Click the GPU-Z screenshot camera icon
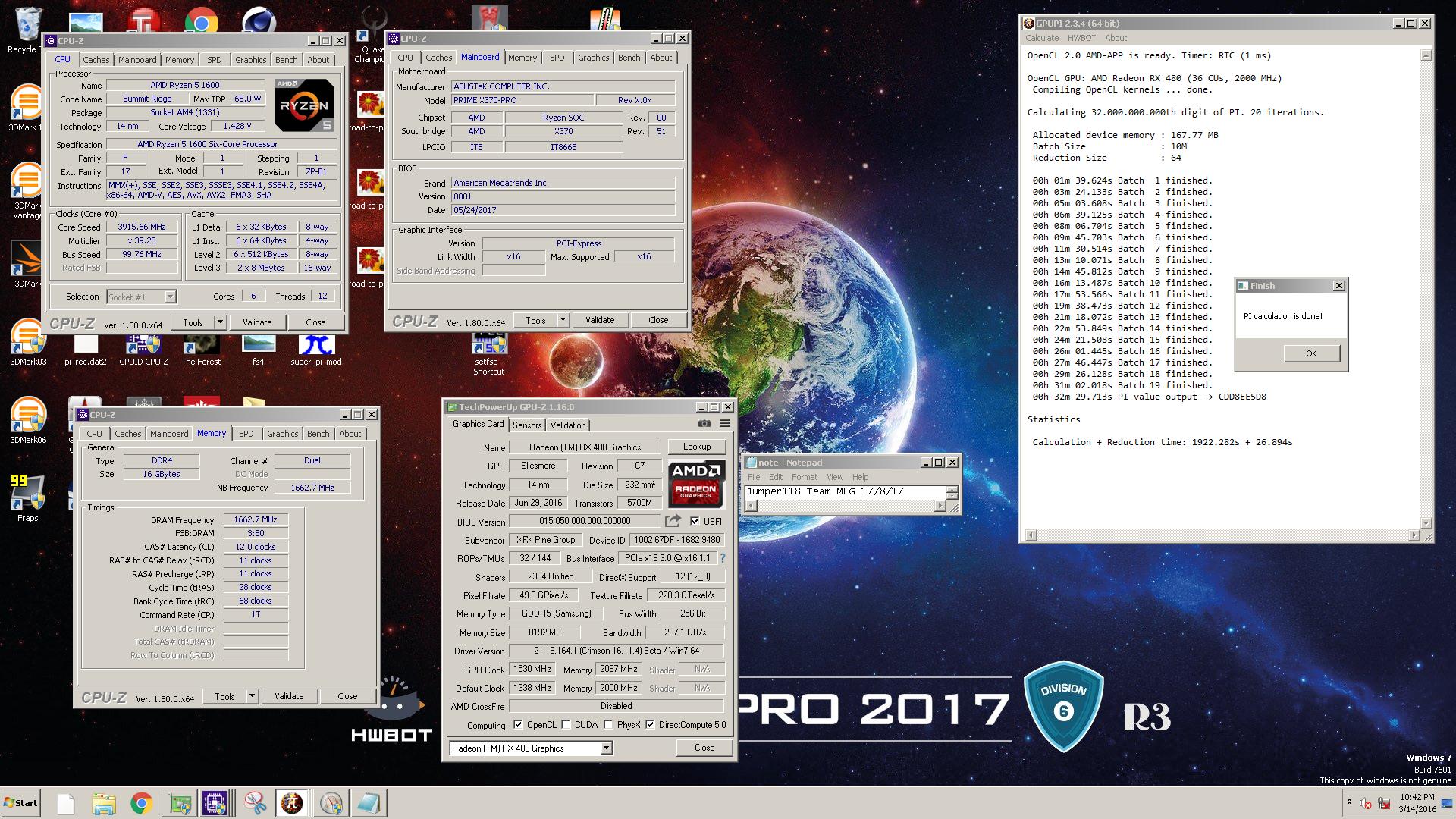 coord(704,424)
